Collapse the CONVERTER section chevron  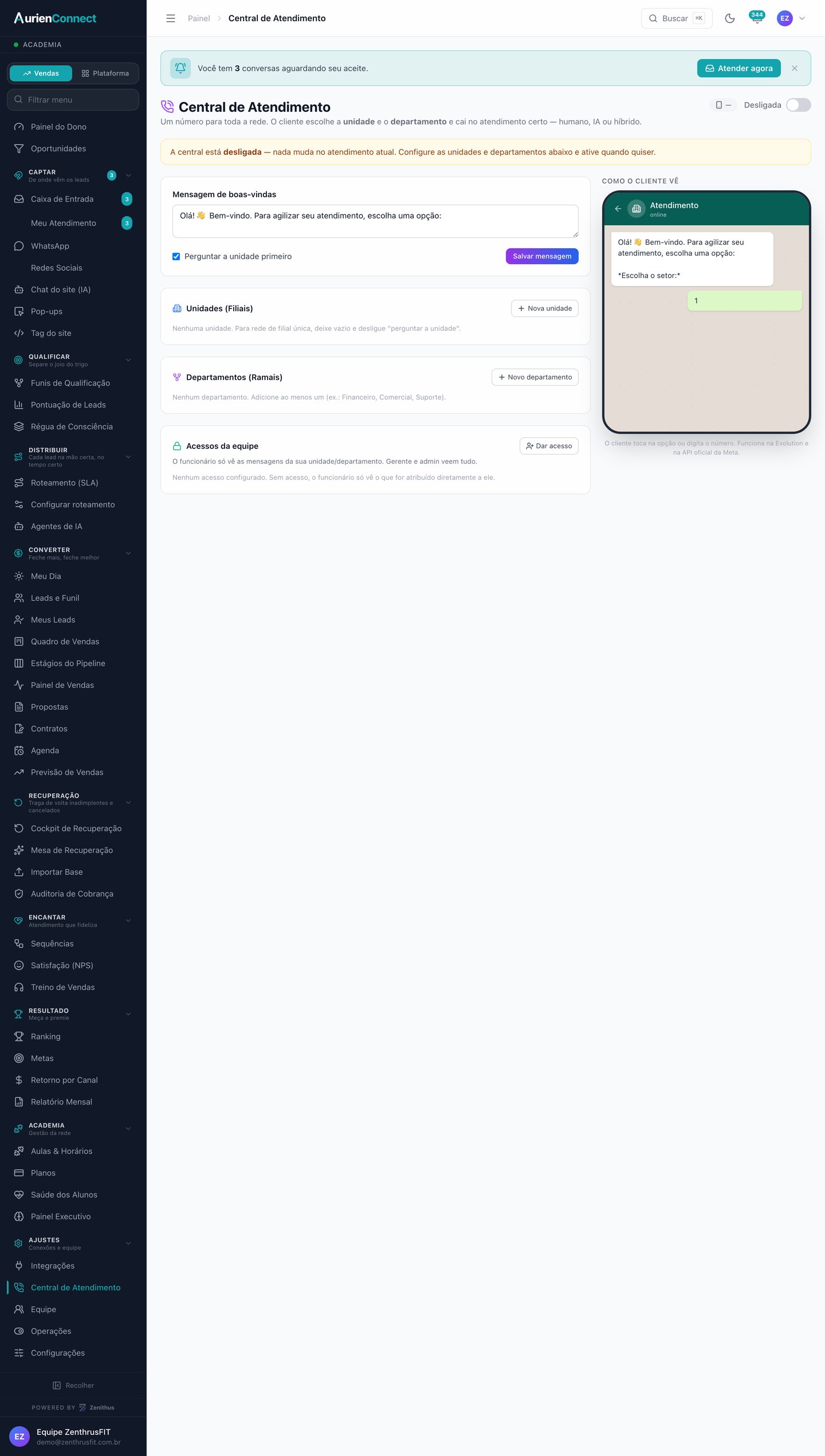tap(128, 553)
